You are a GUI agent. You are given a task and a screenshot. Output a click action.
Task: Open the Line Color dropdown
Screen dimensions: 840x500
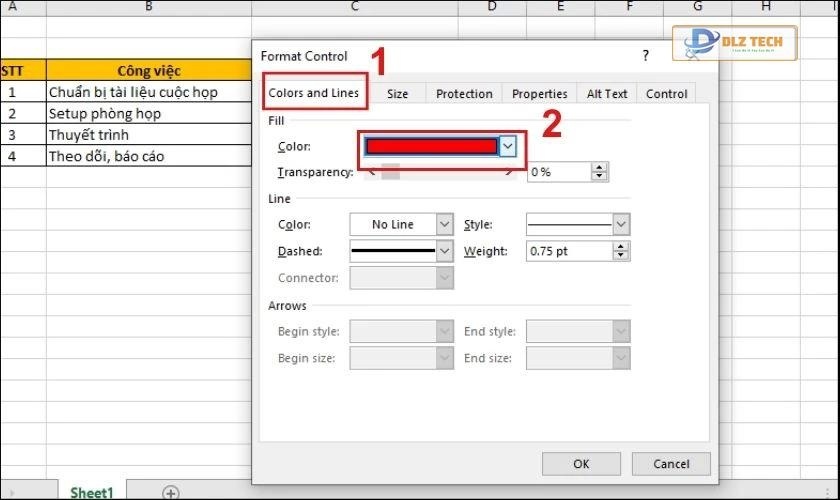(x=401, y=225)
